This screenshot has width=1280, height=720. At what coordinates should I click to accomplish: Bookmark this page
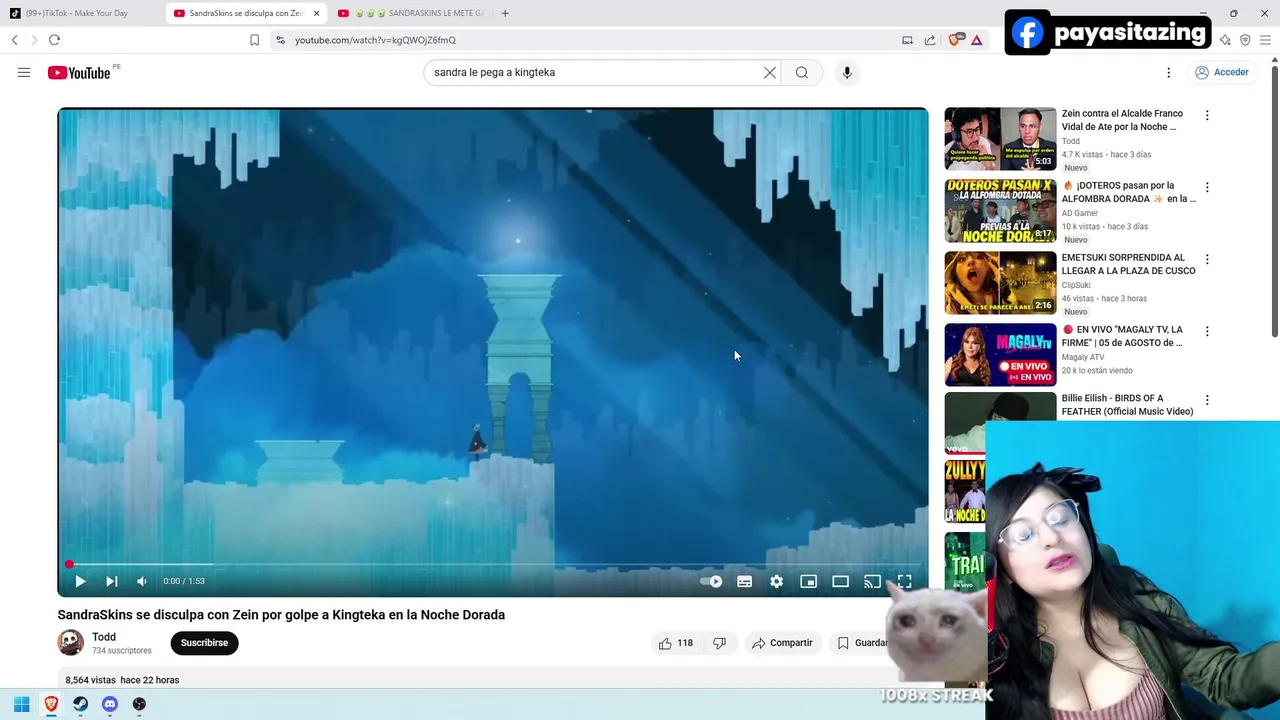click(254, 40)
